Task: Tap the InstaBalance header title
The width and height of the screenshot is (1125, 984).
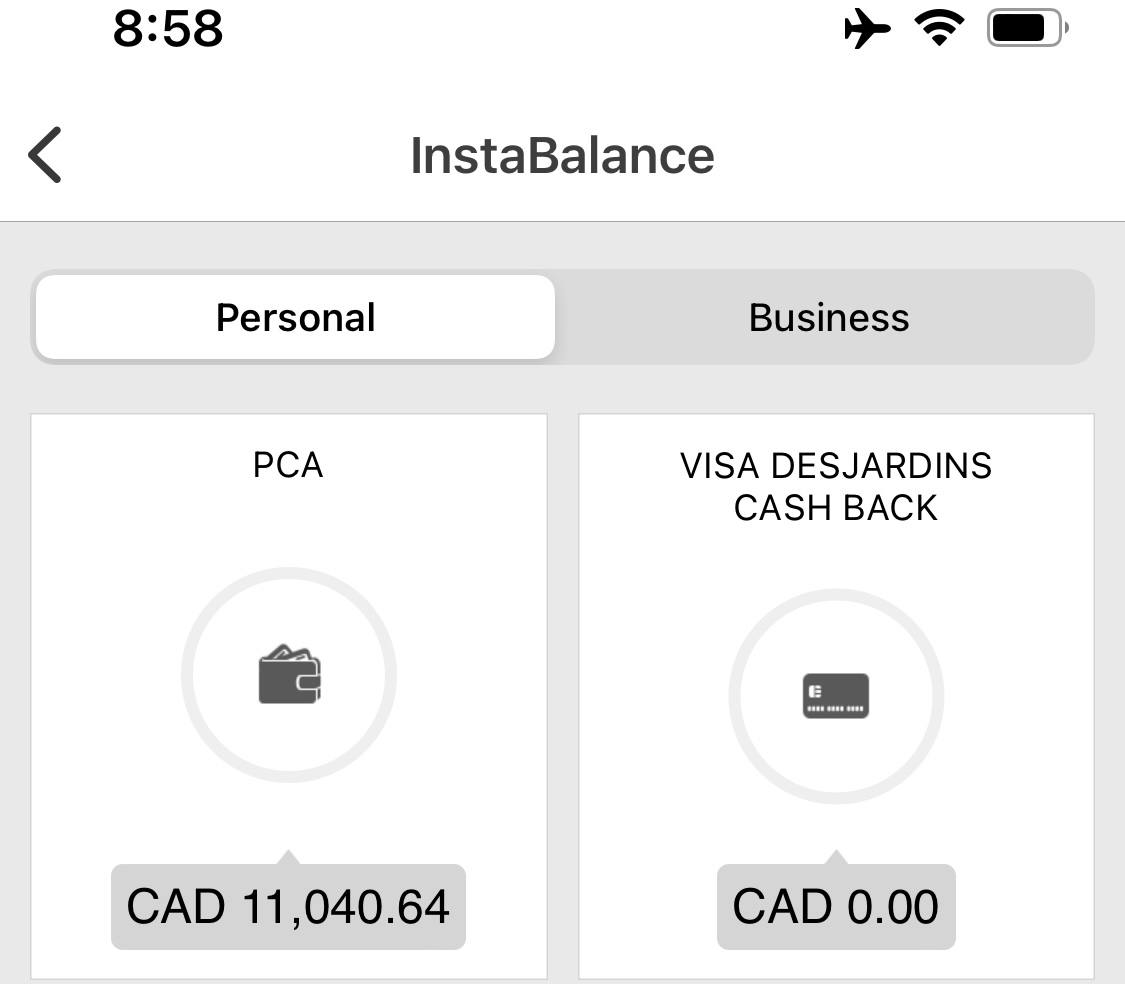Action: point(562,156)
